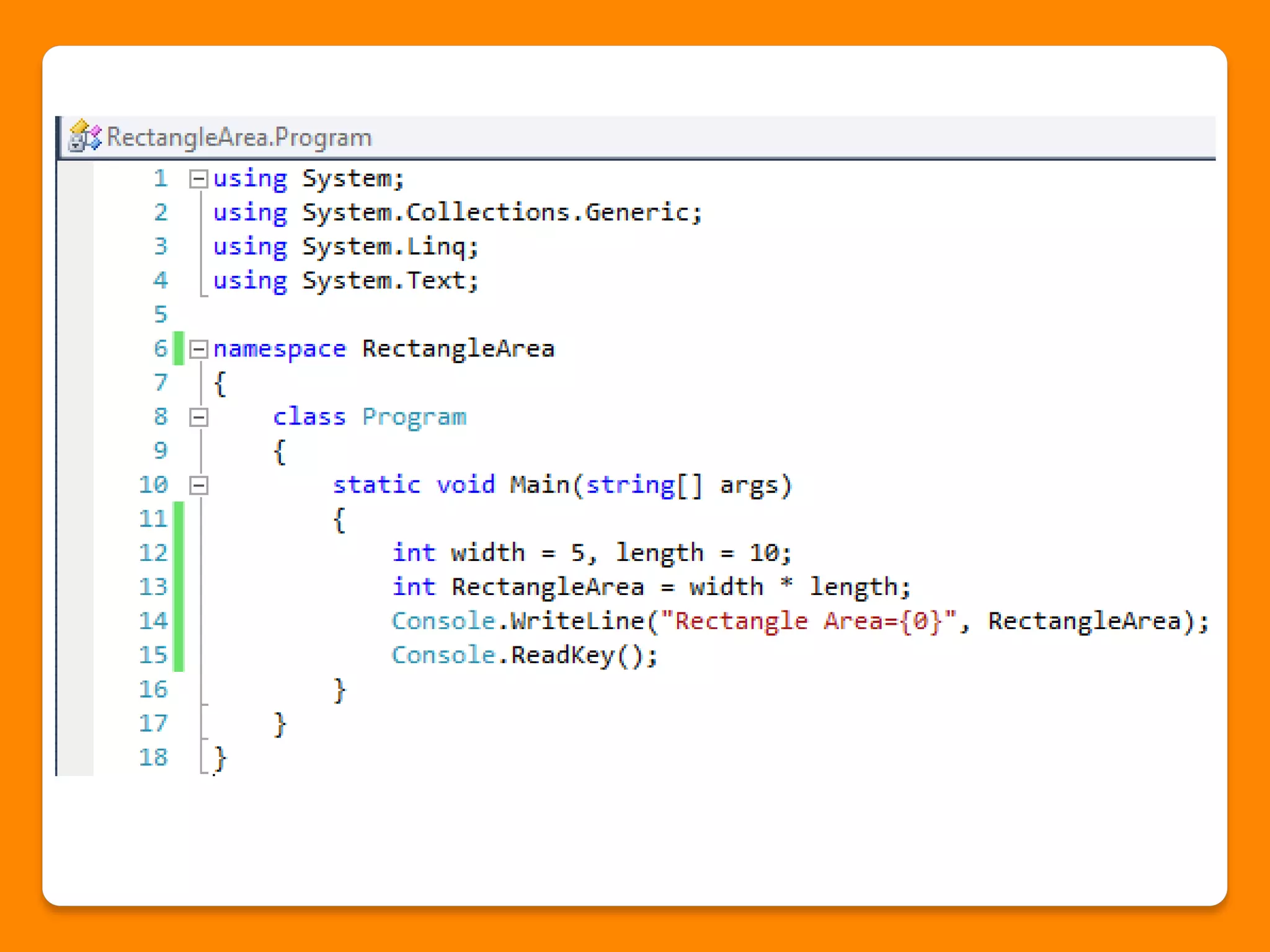The height and width of the screenshot is (952, 1270).
Task: Click 'System.Text' on line 4
Action: coord(384,281)
